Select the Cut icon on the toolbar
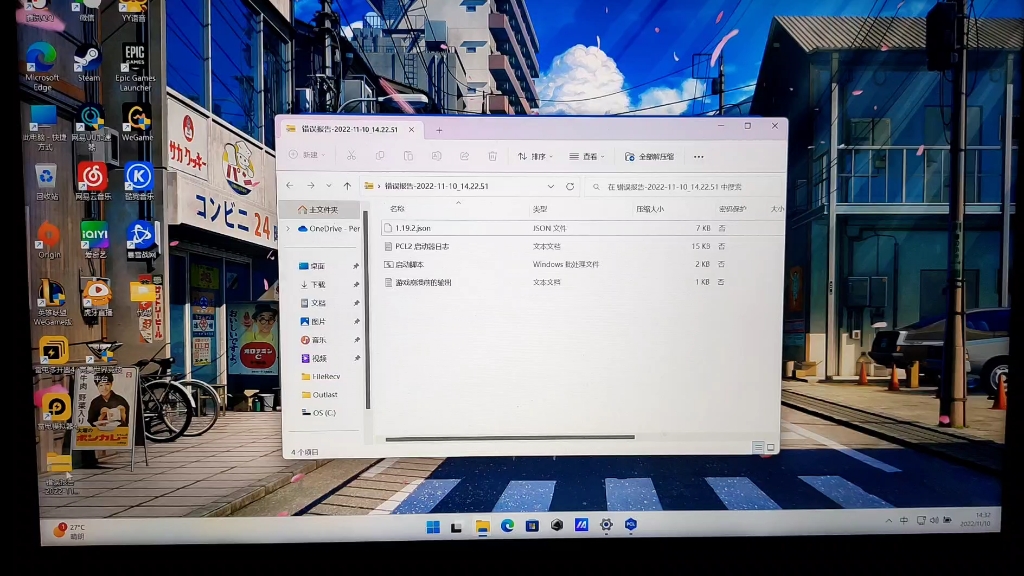 pyautogui.click(x=352, y=156)
